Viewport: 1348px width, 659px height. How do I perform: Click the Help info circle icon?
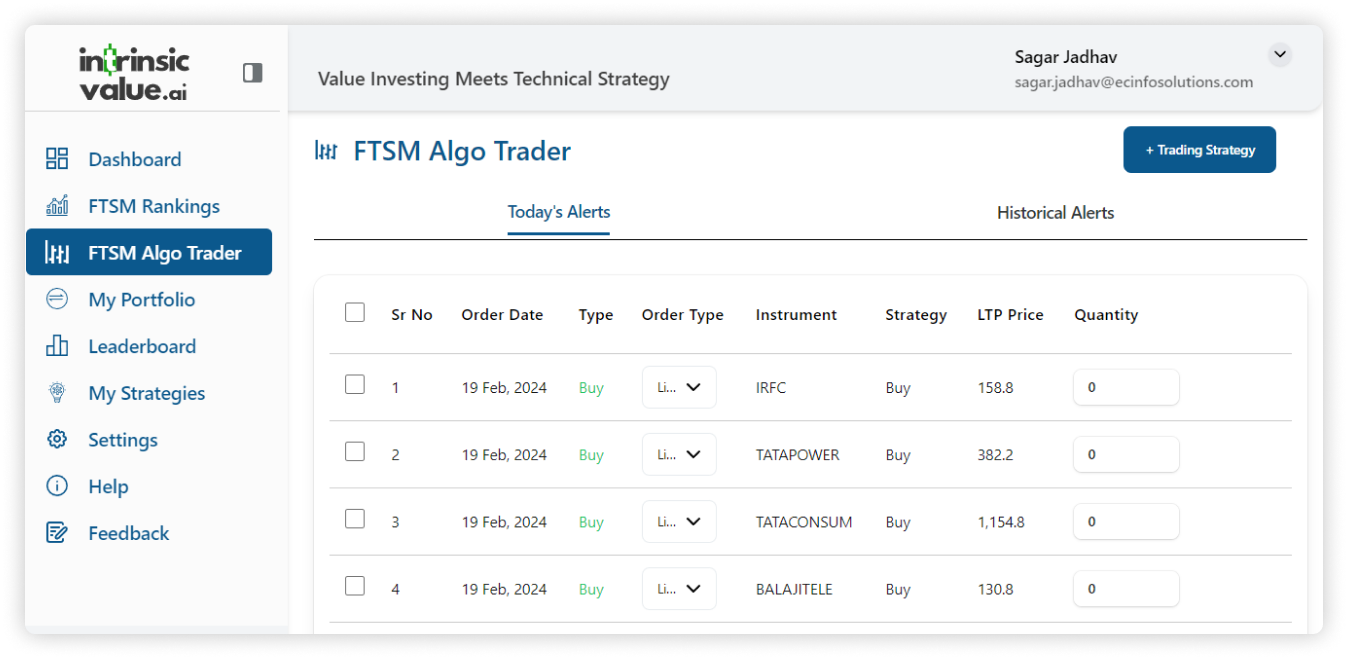(x=57, y=487)
